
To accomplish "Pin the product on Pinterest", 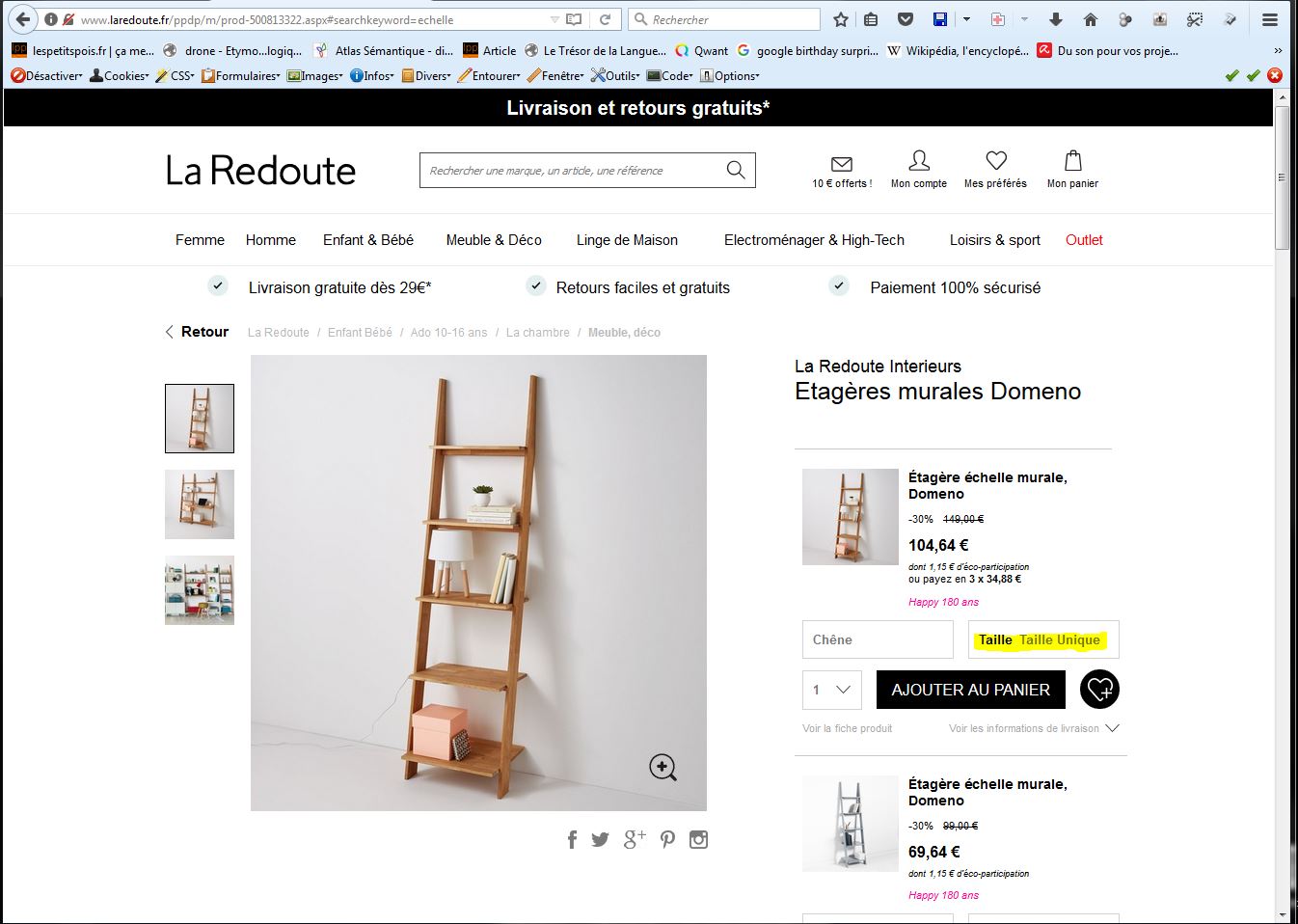I will [667, 839].
